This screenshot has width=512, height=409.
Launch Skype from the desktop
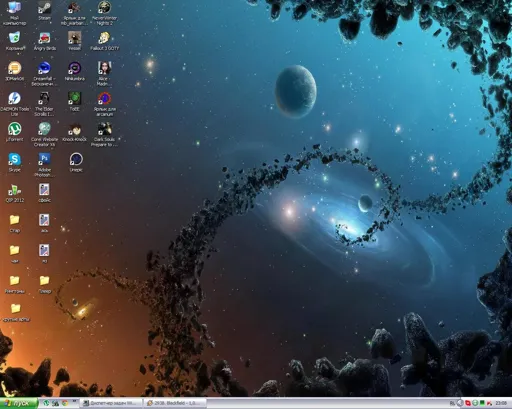[x=14, y=162]
